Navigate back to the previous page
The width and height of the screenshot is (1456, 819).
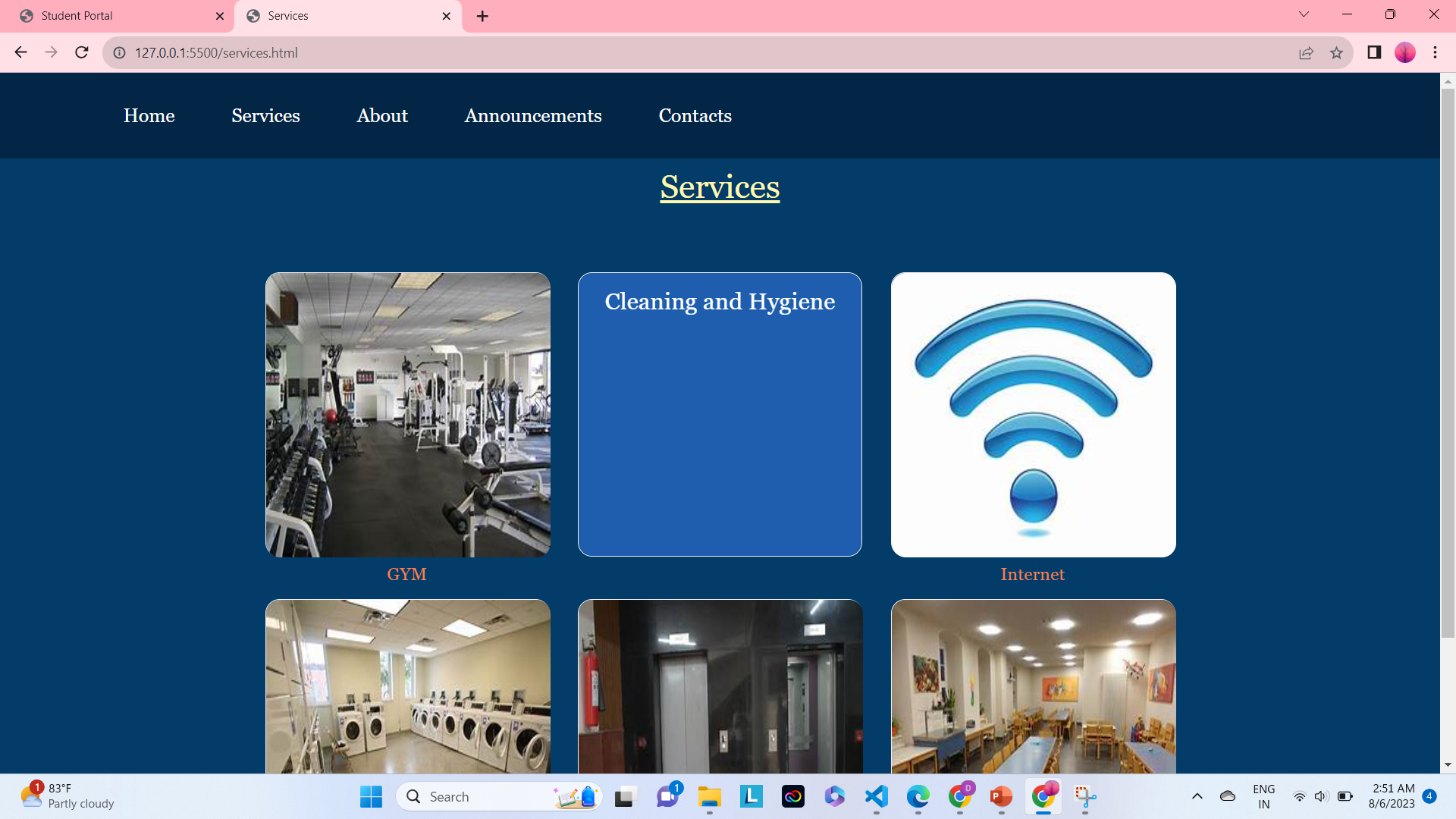[20, 52]
